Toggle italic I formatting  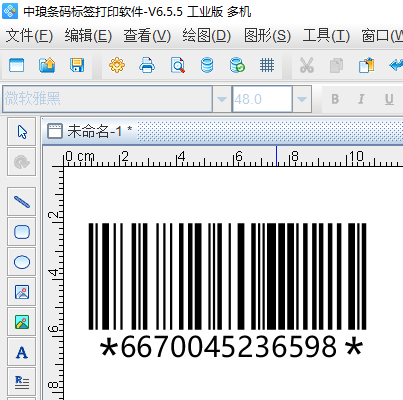pyautogui.click(x=361, y=99)
